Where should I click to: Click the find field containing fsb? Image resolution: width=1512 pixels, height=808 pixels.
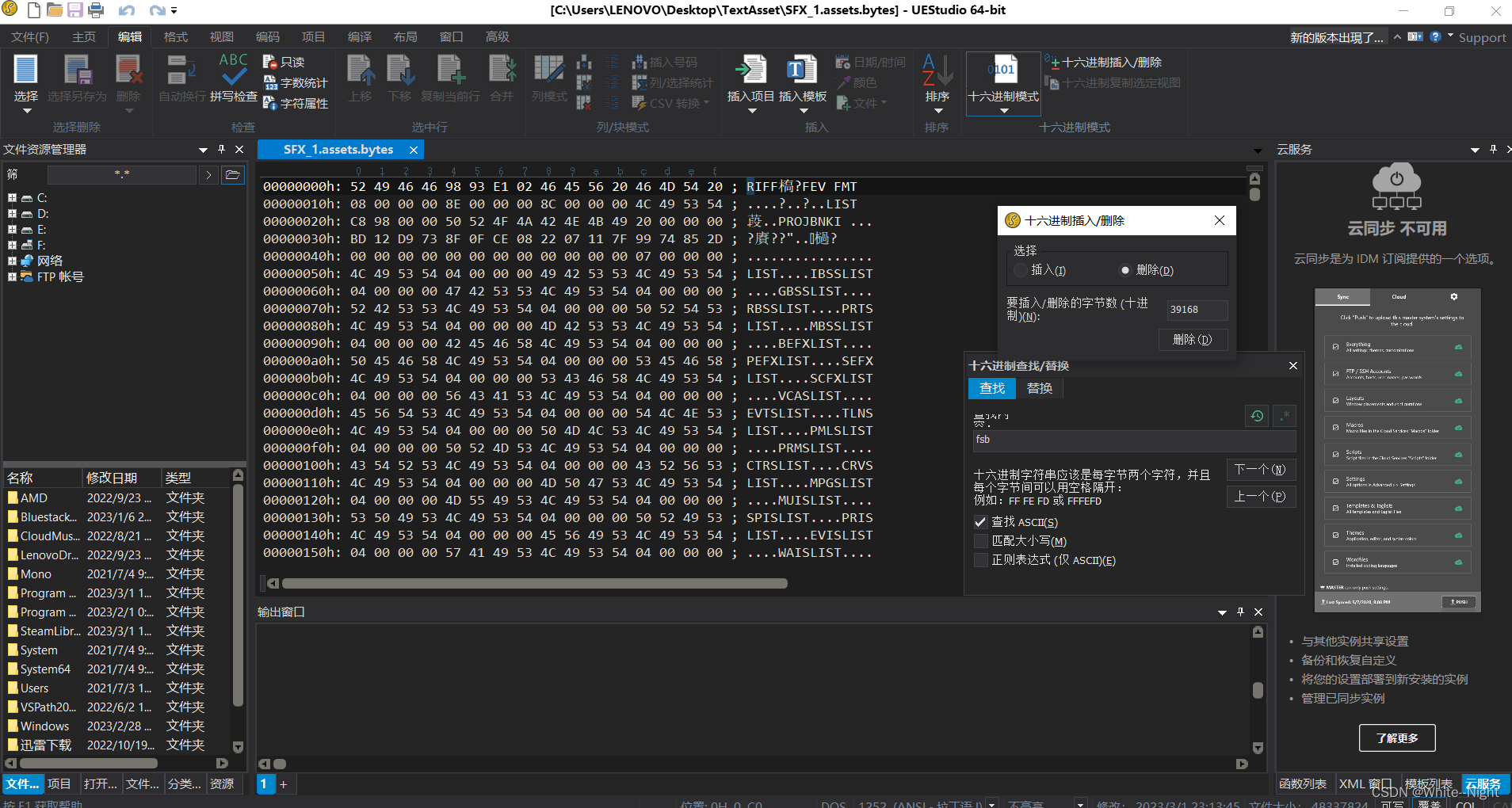(x=1134, y=440)
